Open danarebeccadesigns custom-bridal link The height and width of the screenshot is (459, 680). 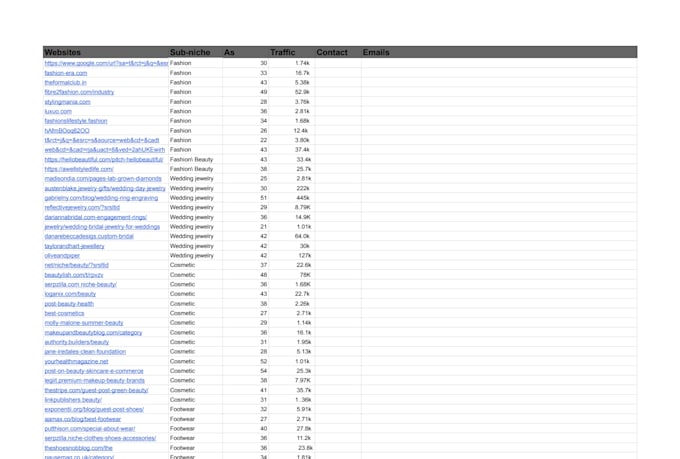(89, 236)
